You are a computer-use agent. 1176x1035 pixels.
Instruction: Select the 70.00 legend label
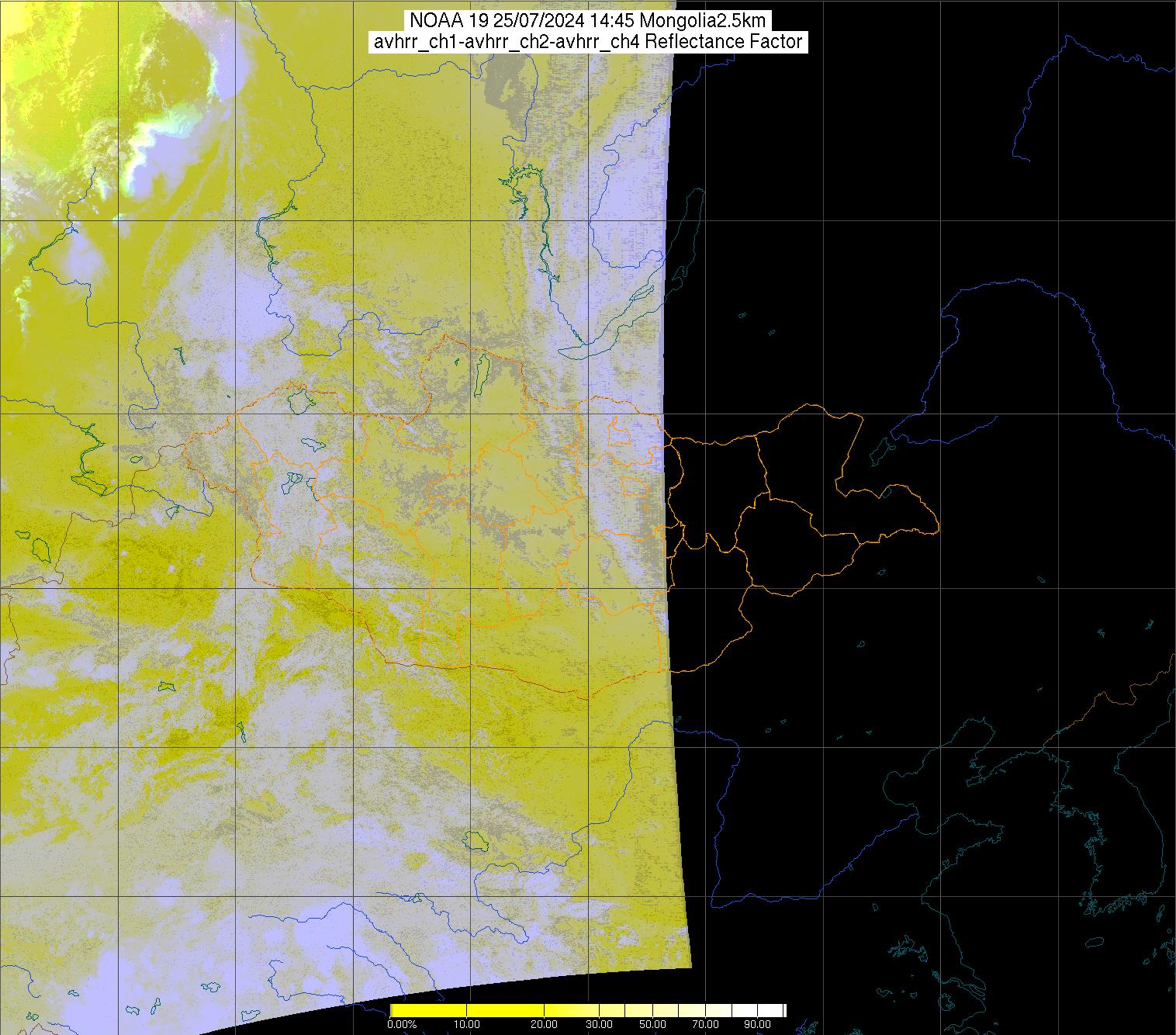pos(704,1024)
